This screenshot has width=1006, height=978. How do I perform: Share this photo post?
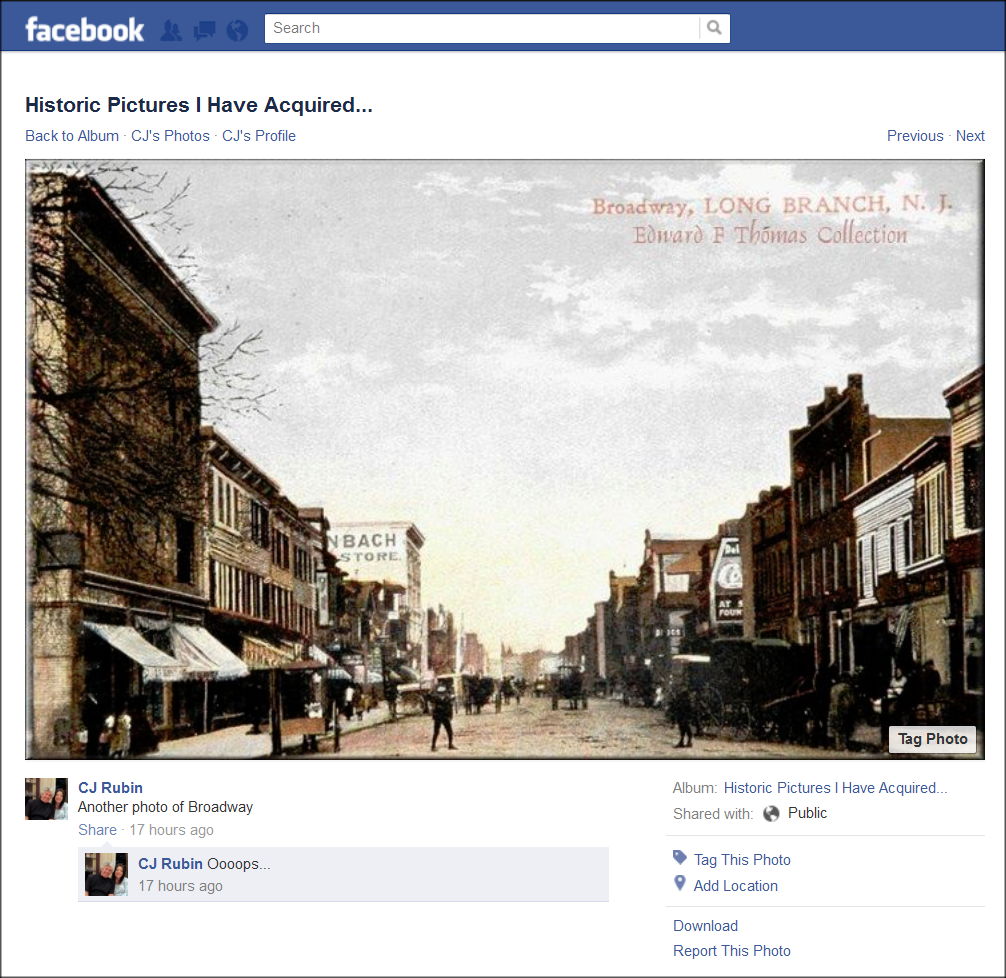pyautogui.click(x=97, y=830)
